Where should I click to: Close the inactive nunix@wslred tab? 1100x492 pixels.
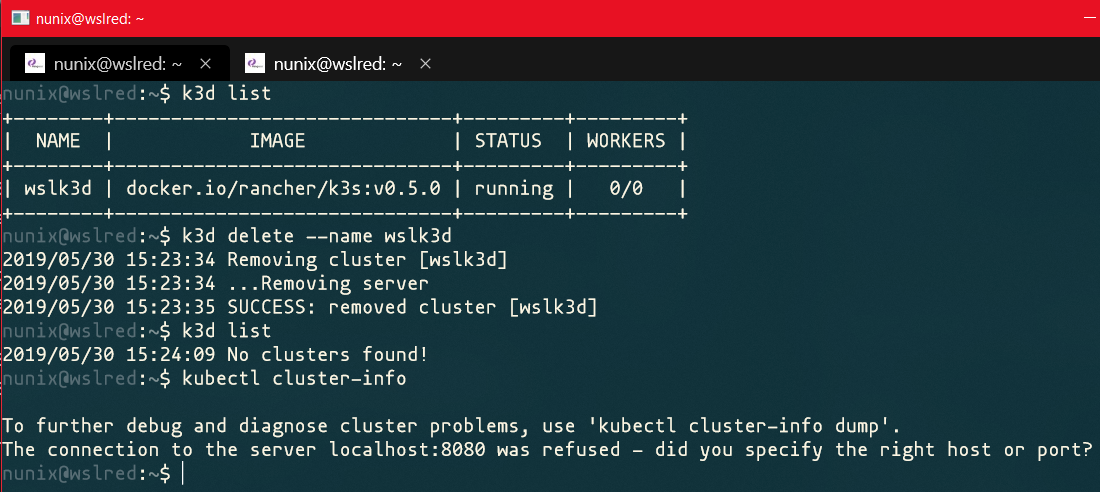(425, 63)
